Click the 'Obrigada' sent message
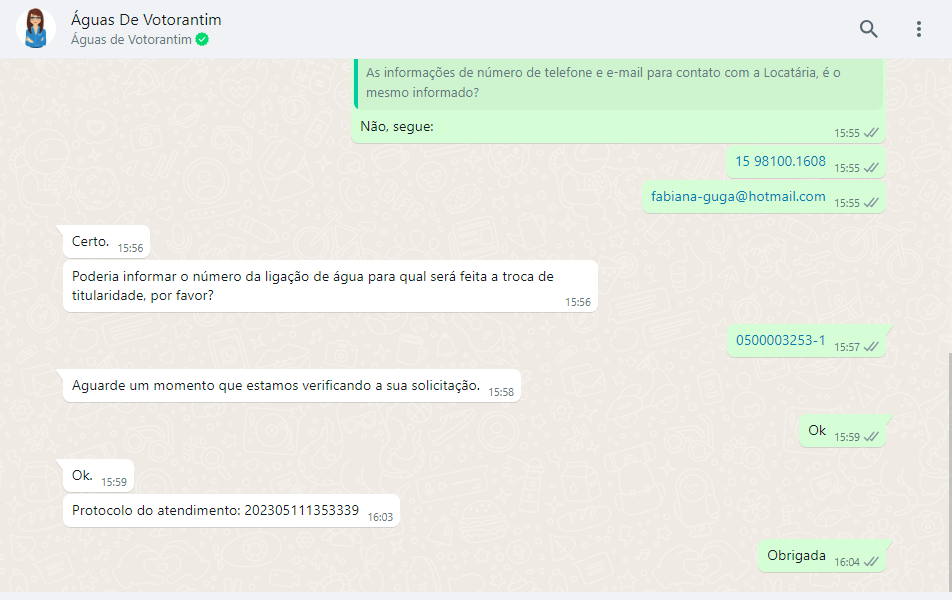 coord(796,555)
